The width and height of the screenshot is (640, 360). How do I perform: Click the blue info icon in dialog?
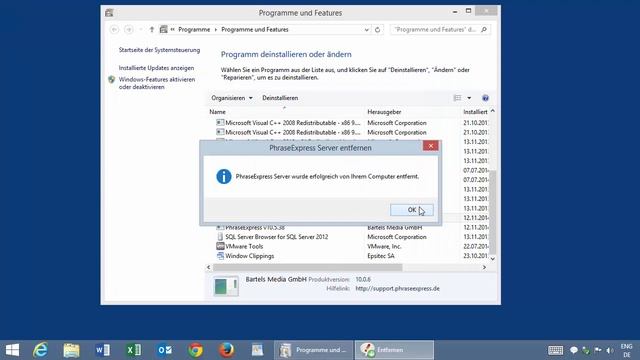pos(224,177)
